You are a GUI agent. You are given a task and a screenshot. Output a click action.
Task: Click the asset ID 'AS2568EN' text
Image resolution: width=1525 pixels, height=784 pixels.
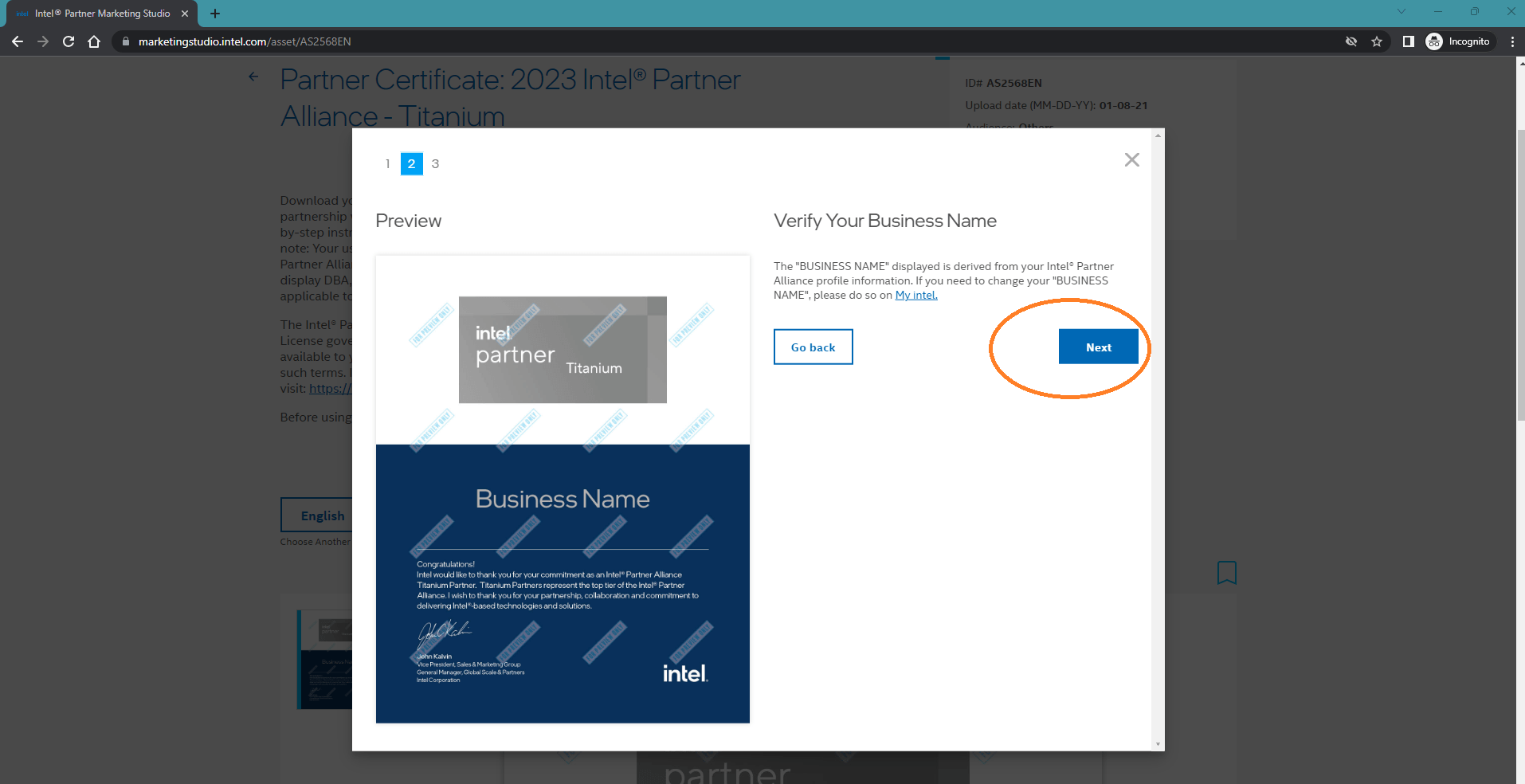point(1014,83)
